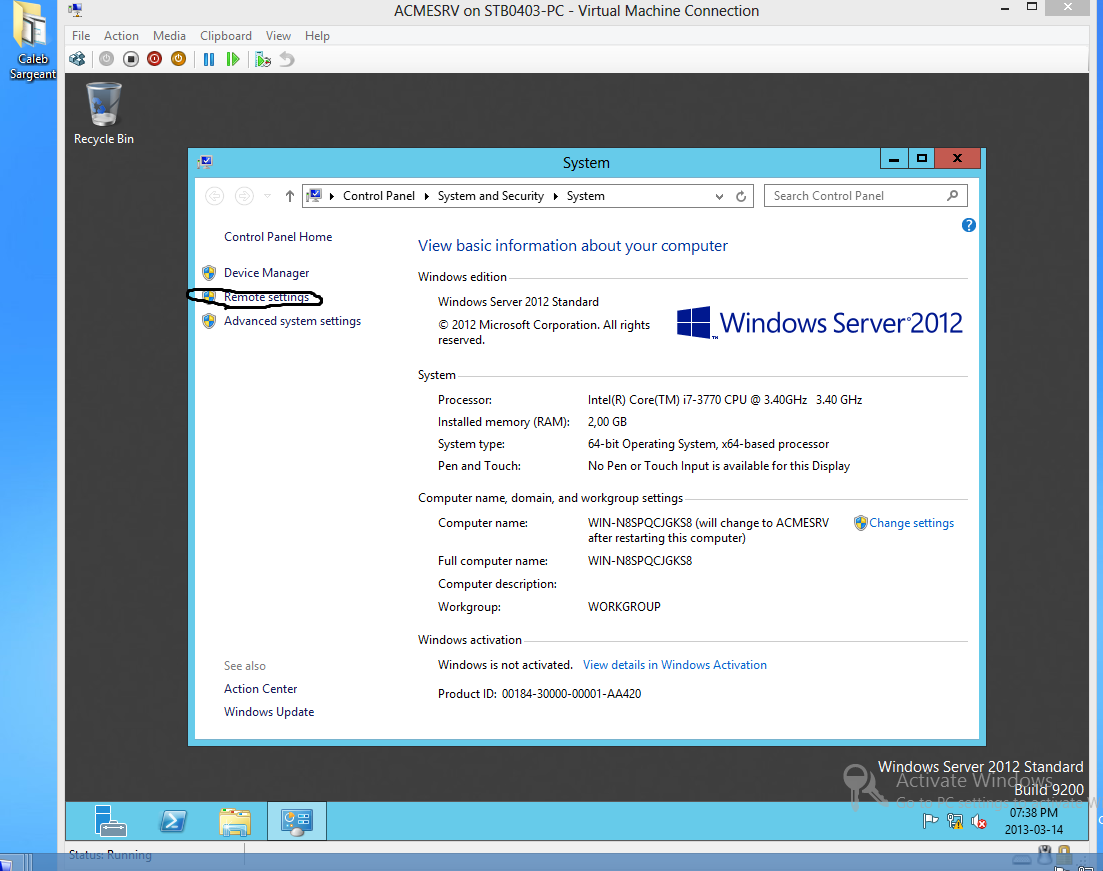The width and height of the screenshot is (1103, 871).
Task: Go back with the navigation back arrow
Action: [215, 196]
